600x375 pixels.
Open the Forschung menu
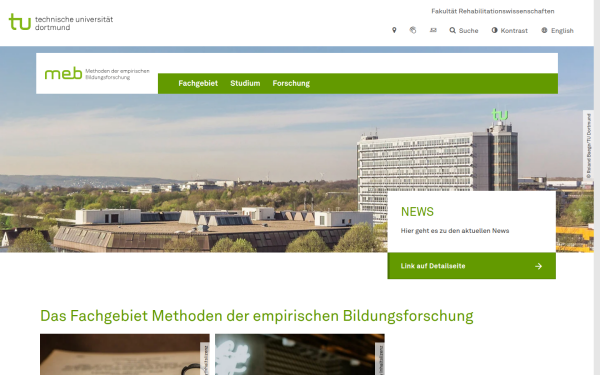click(291, 83)
